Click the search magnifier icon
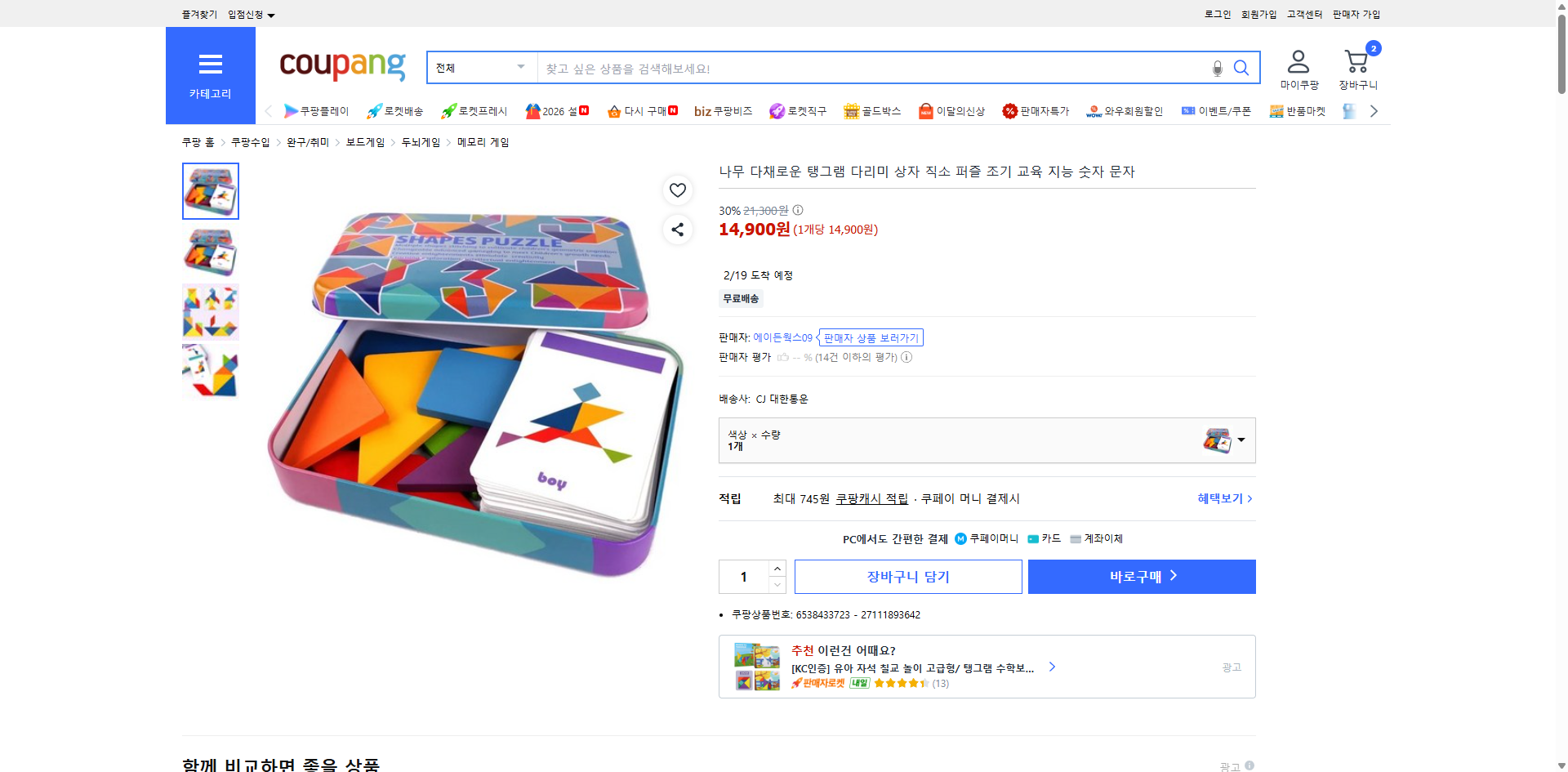Viewport: 1568px width, 772px height. (x=1241, y=68)
